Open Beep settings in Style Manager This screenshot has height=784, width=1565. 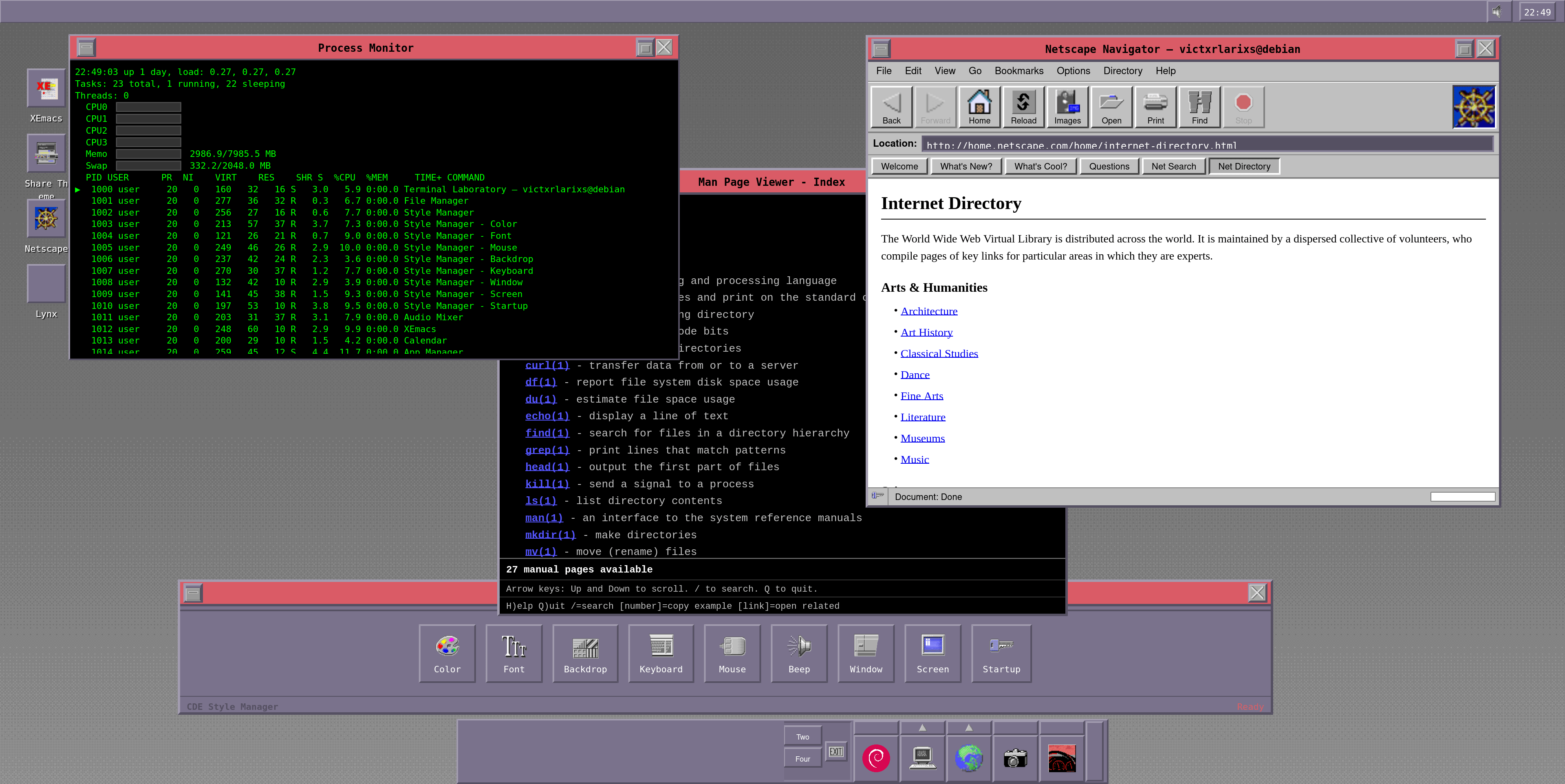[x=800, y=654]
